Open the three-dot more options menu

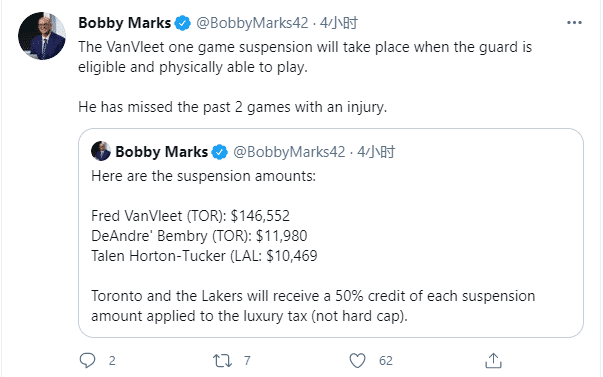(574, 23)
